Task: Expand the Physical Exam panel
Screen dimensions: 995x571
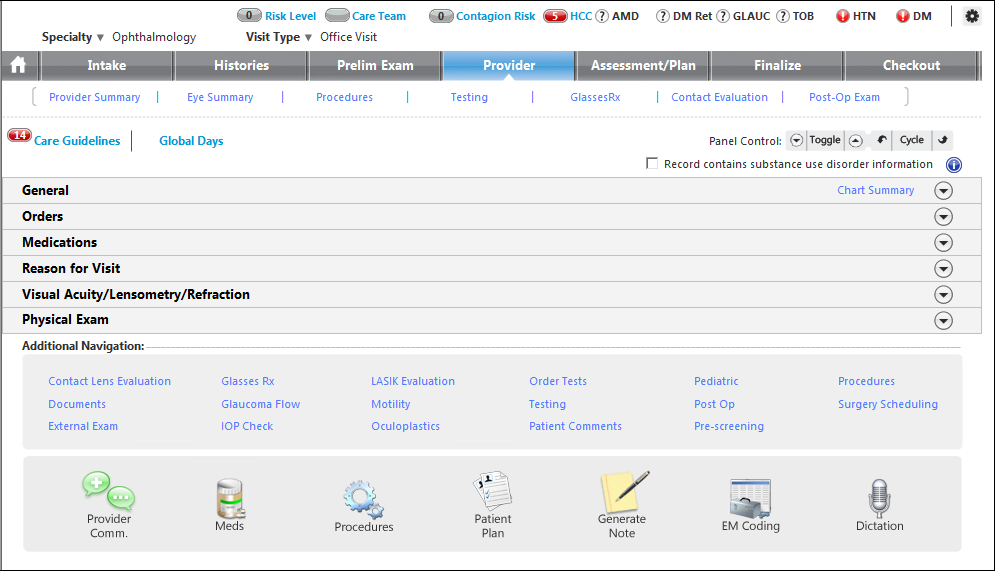Action: pos(943,320)
